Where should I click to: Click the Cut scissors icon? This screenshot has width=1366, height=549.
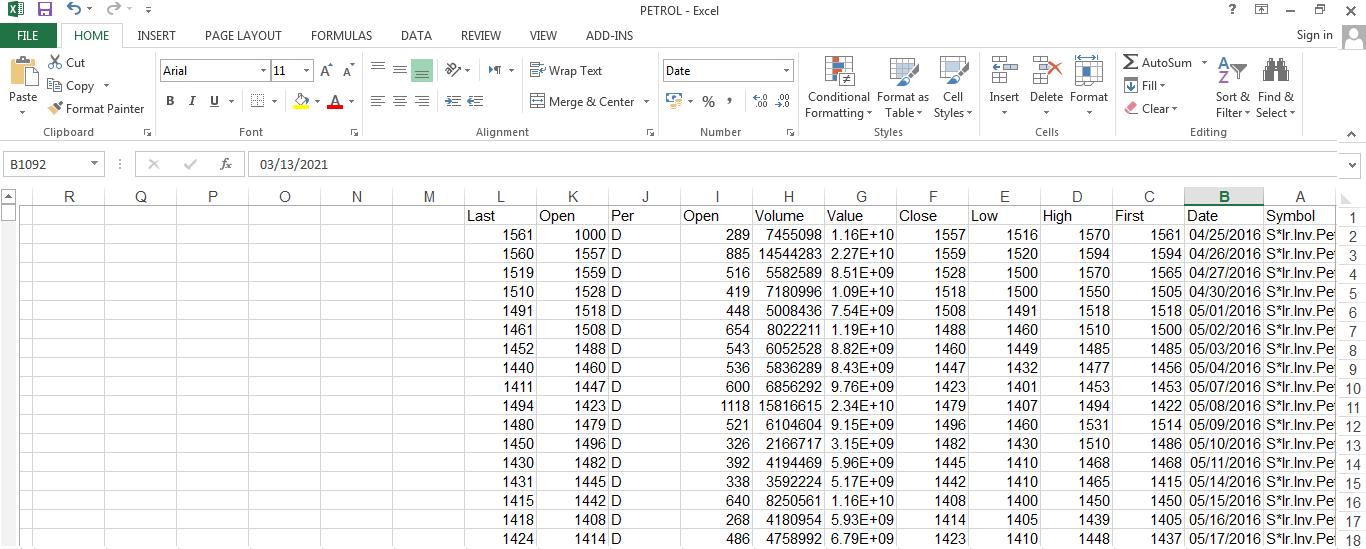55,62
